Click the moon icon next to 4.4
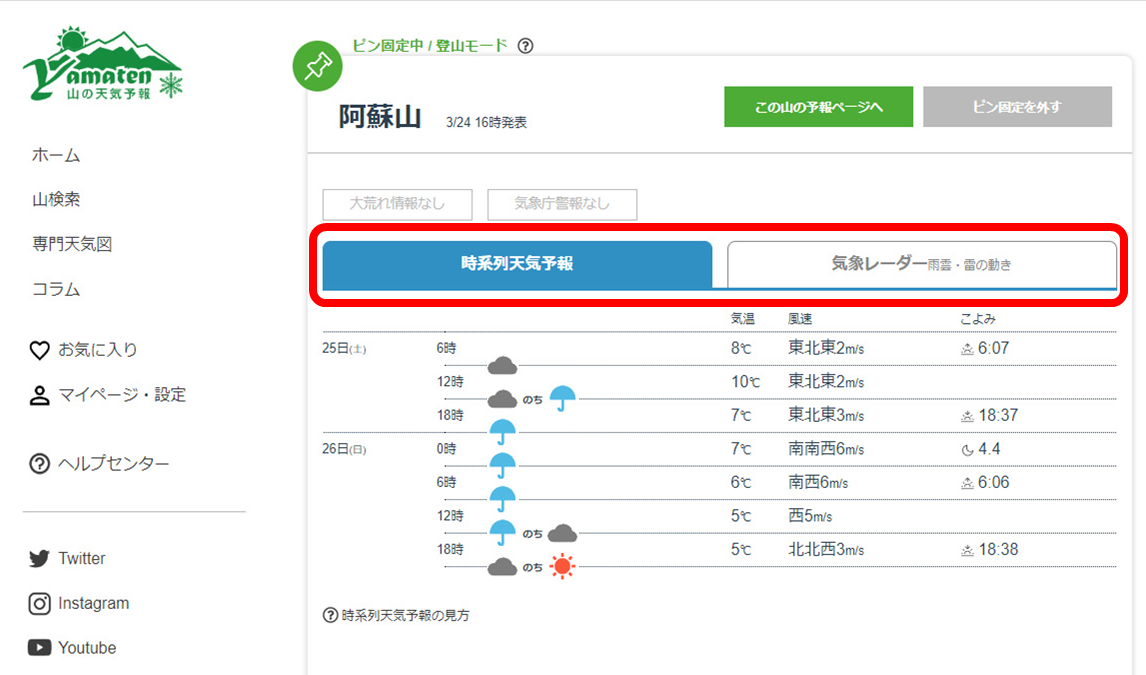The width and height of the screenshot is (1146, 675). click(x=967, y=450)
